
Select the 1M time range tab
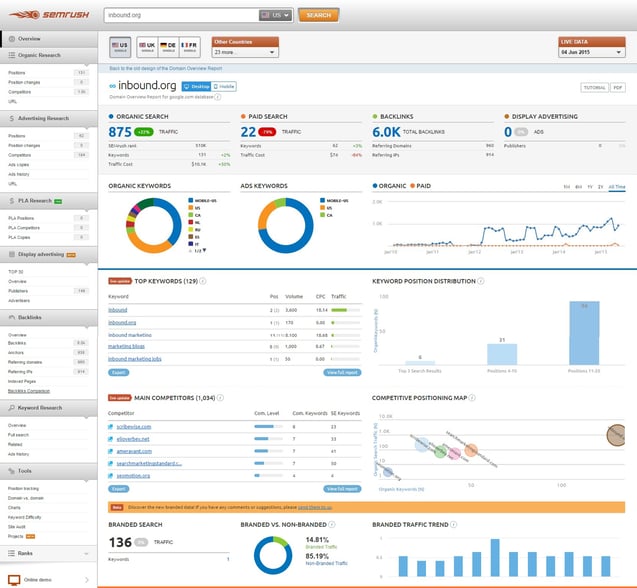click(566, 187)
